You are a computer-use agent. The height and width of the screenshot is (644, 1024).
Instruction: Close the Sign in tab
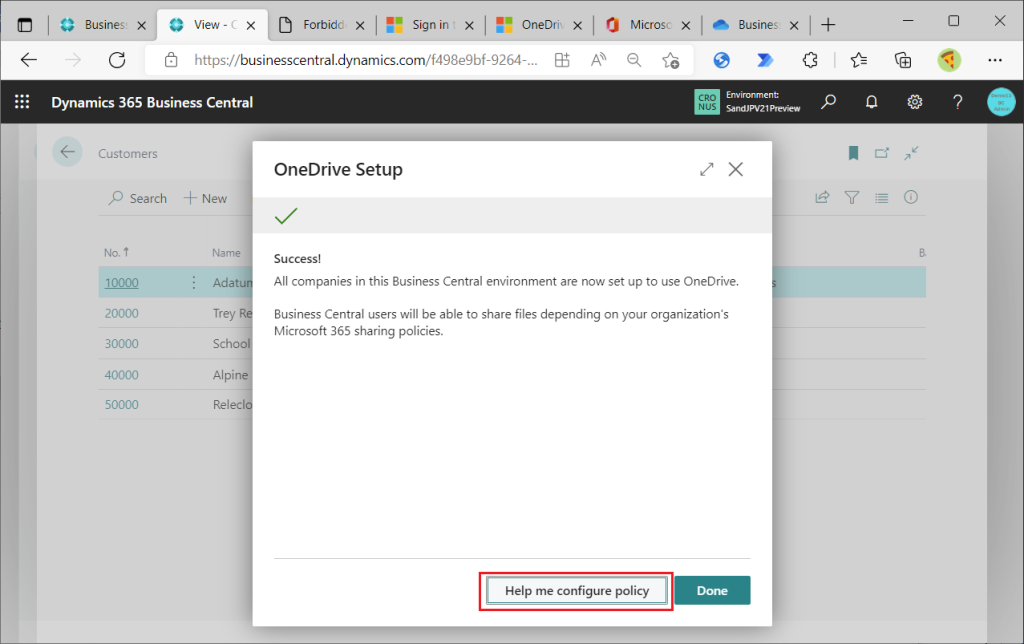[x=469, y=25]
